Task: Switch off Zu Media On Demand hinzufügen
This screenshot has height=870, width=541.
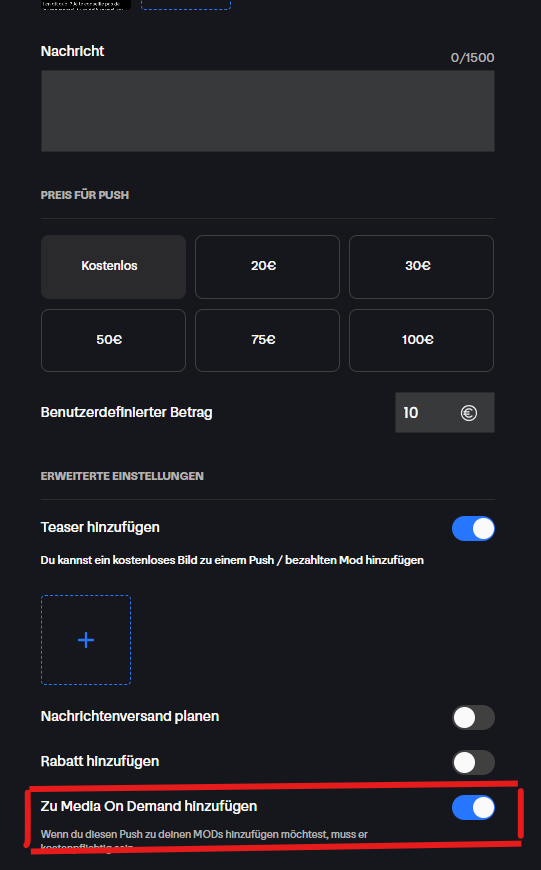Action: (x=473, y=807)
